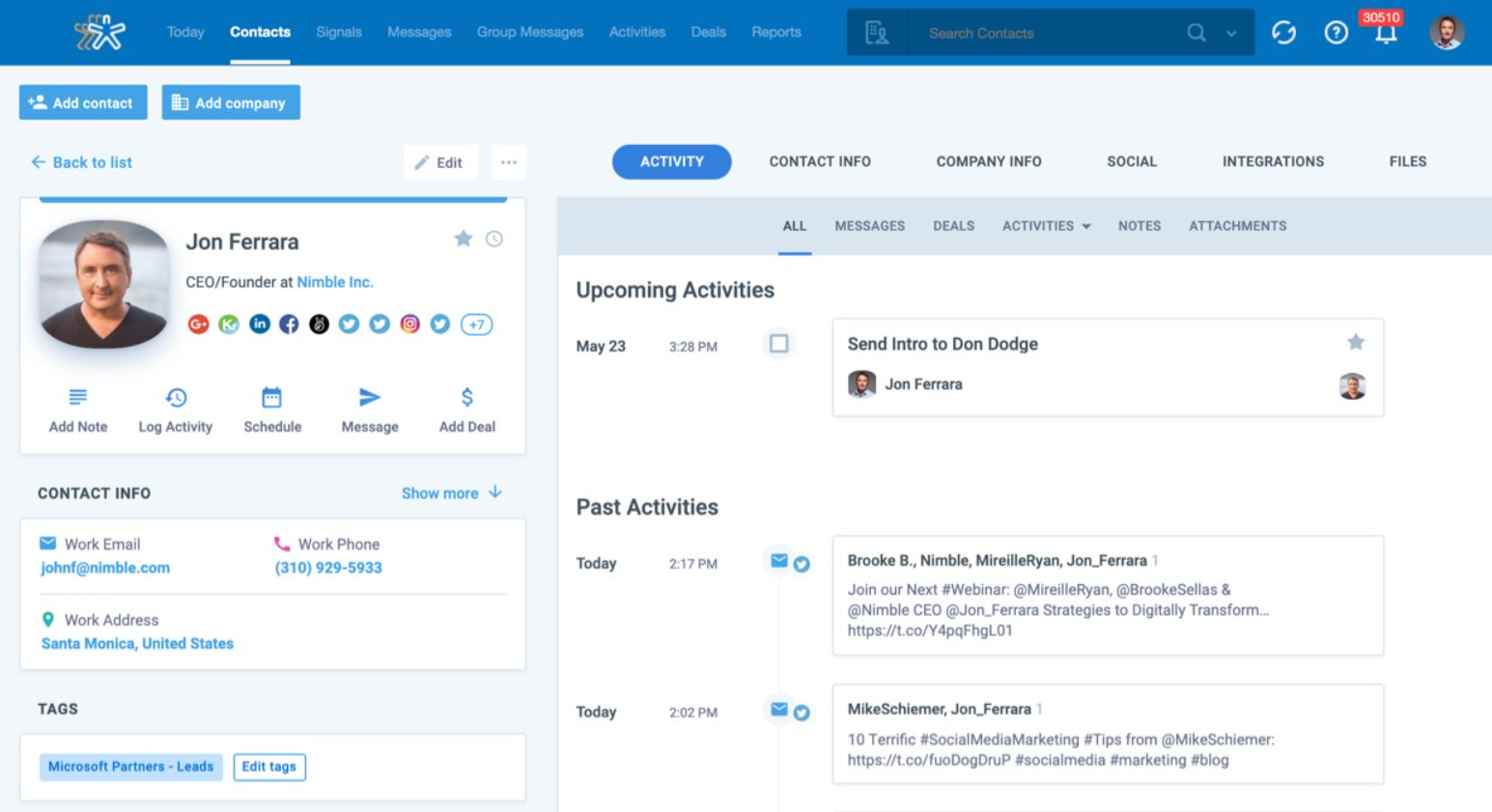Open the Reports nav tab
The image size is (1492, 812).
pyautogui.click(x=776, y=32)
